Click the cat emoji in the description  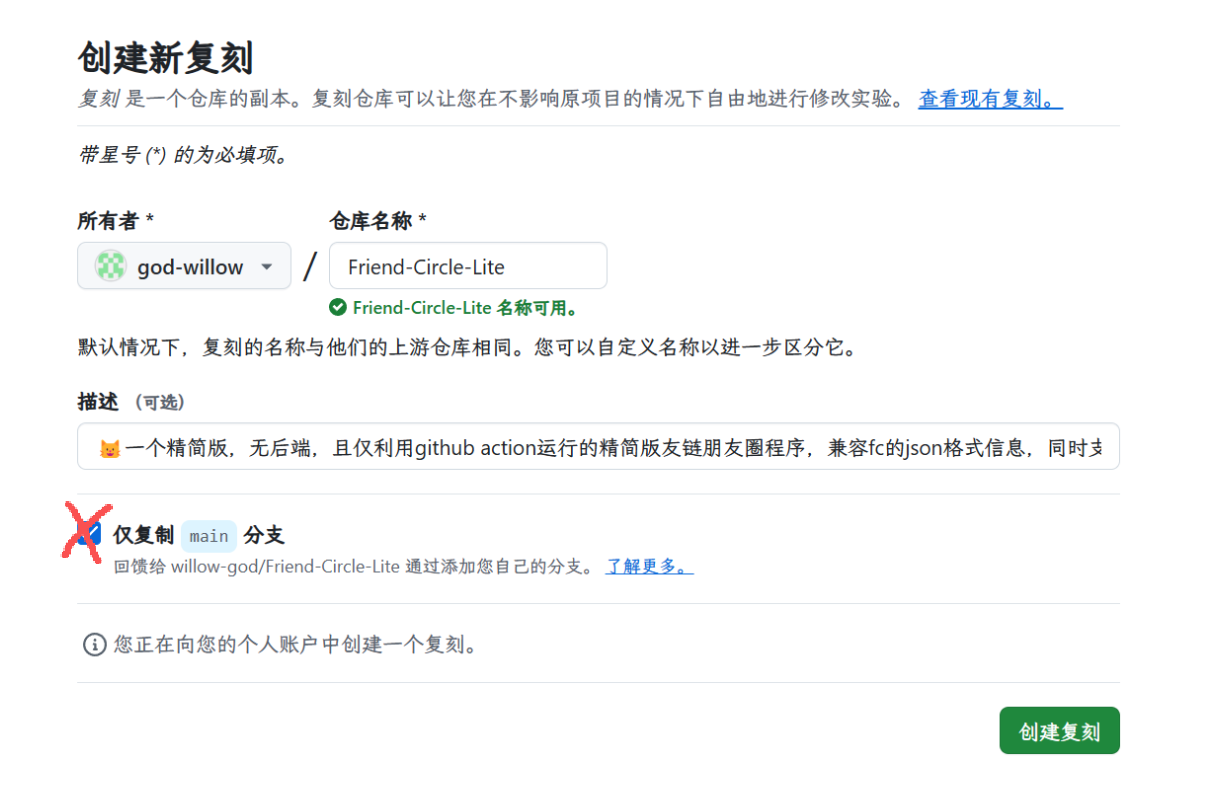point(109,448)
